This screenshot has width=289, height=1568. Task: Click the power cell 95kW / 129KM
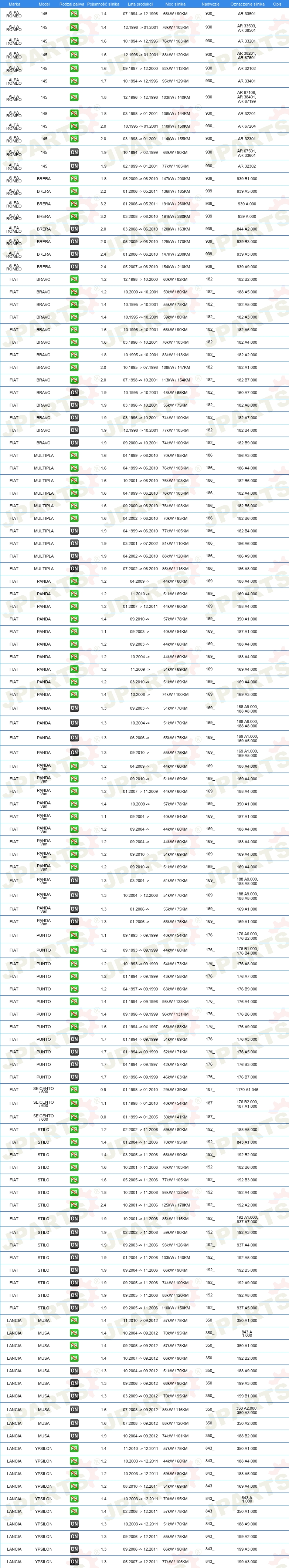tap(175, 81)
